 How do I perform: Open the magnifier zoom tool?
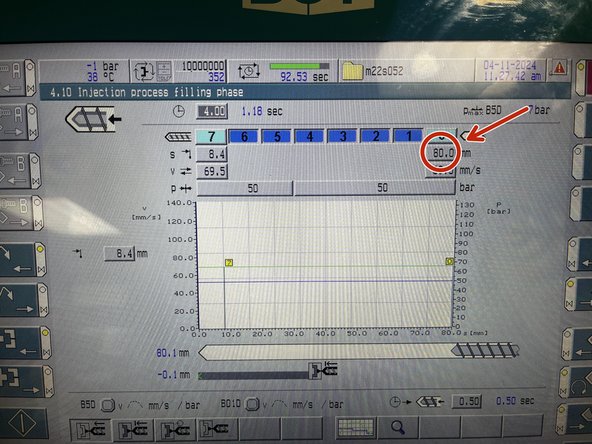(x=398, y=427)
